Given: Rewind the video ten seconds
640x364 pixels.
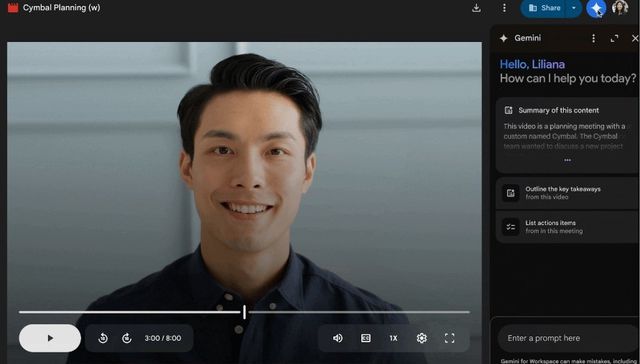Looking at the screenshot, I should 103,338.
